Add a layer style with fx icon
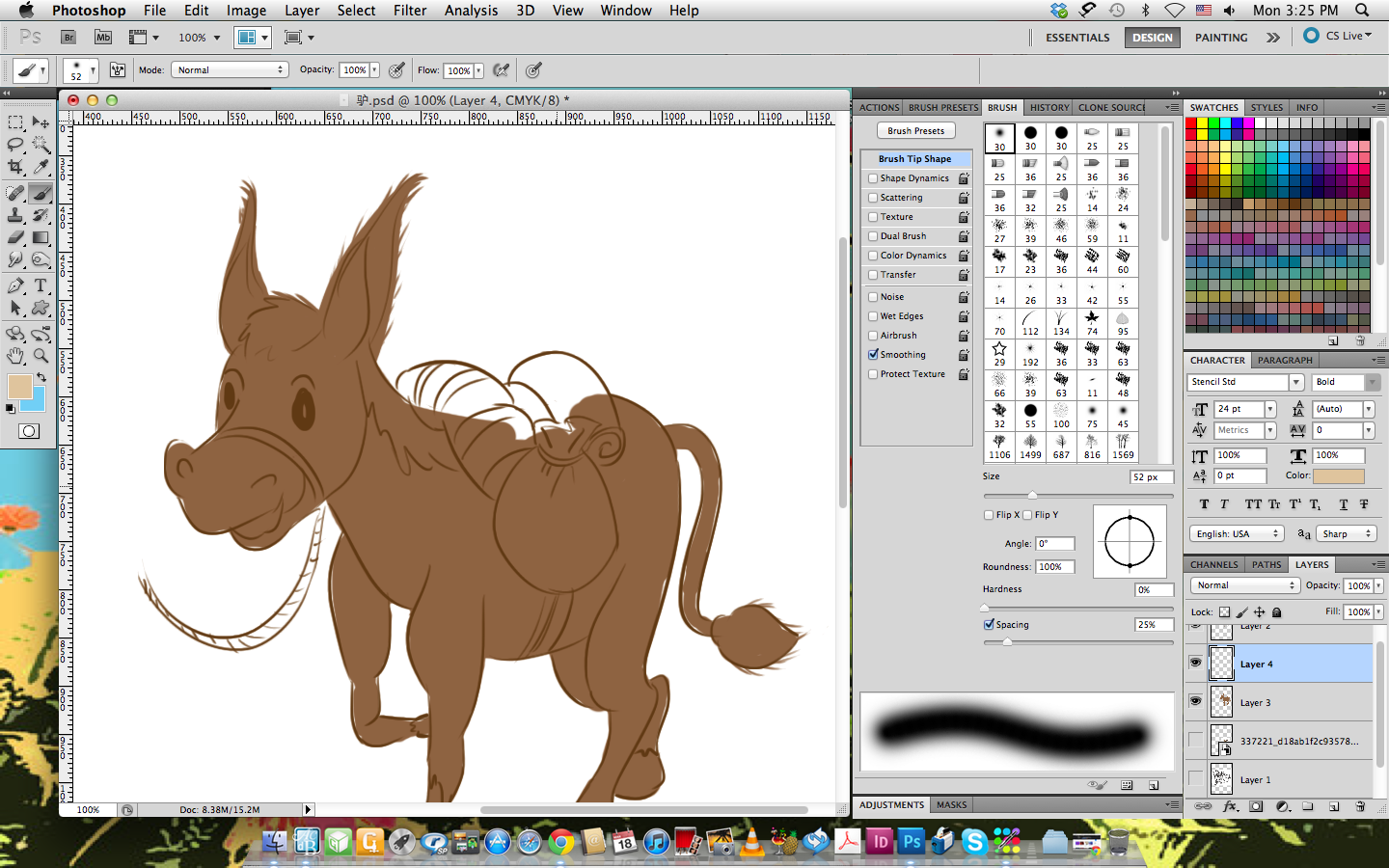 (x=1230, y=806)
